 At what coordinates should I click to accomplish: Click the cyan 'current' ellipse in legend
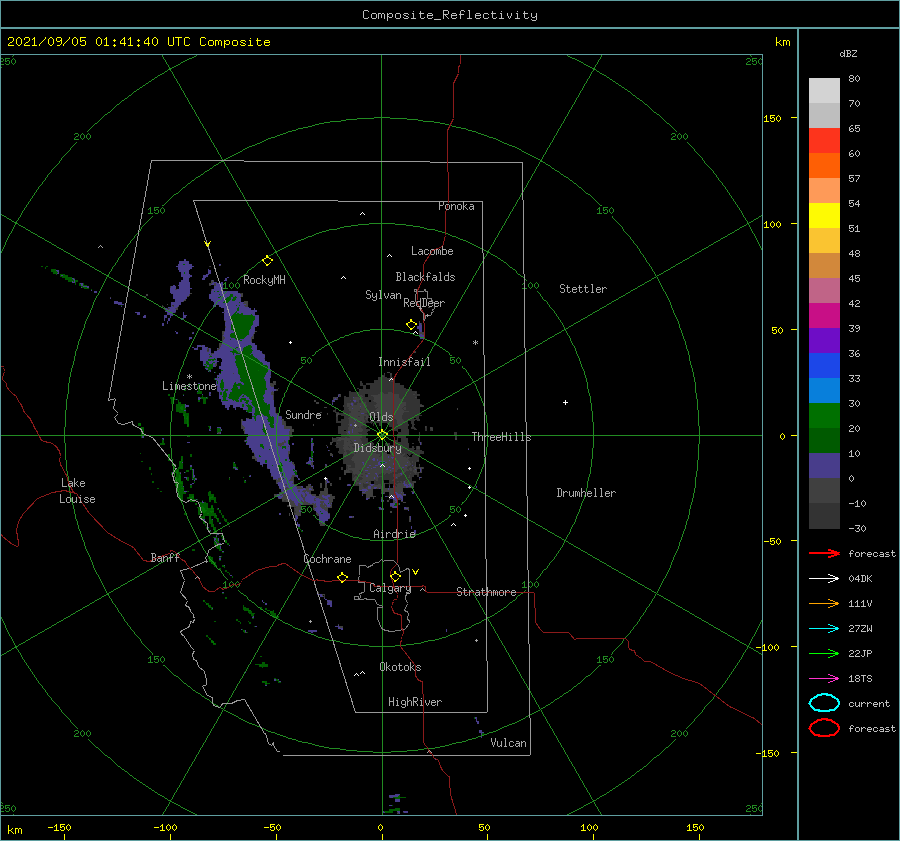click(824, 703)
